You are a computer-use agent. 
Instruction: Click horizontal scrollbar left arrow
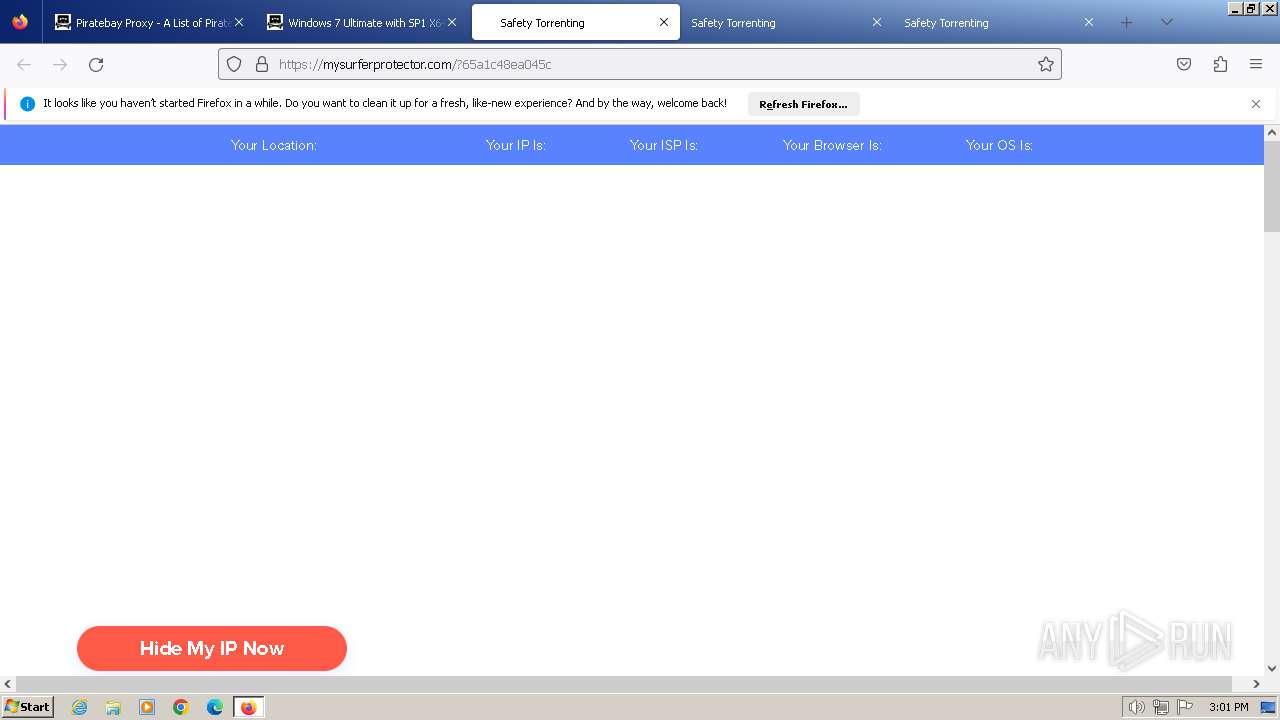coord(8,684)
